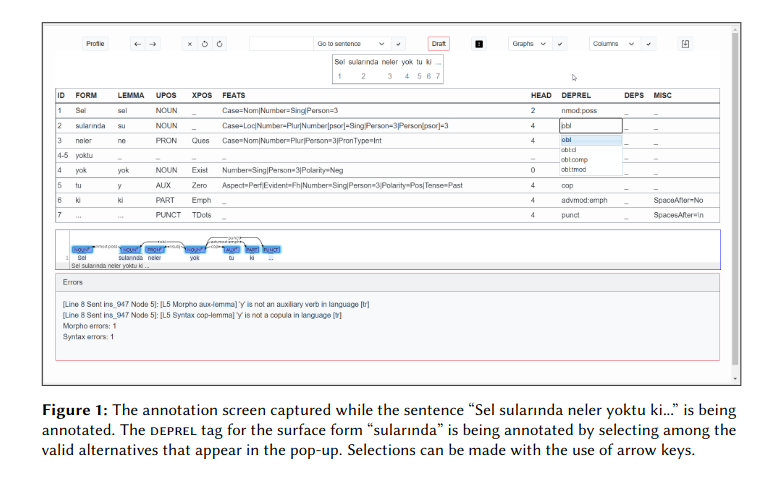Click LEMMA cell 'su' in row 2

(x=121, y=126)
